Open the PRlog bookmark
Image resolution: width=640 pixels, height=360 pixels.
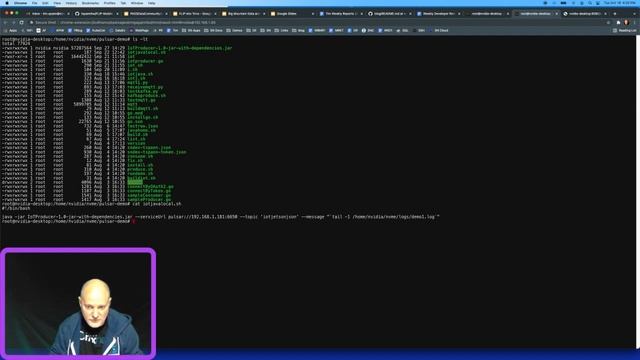coord(75,30)
